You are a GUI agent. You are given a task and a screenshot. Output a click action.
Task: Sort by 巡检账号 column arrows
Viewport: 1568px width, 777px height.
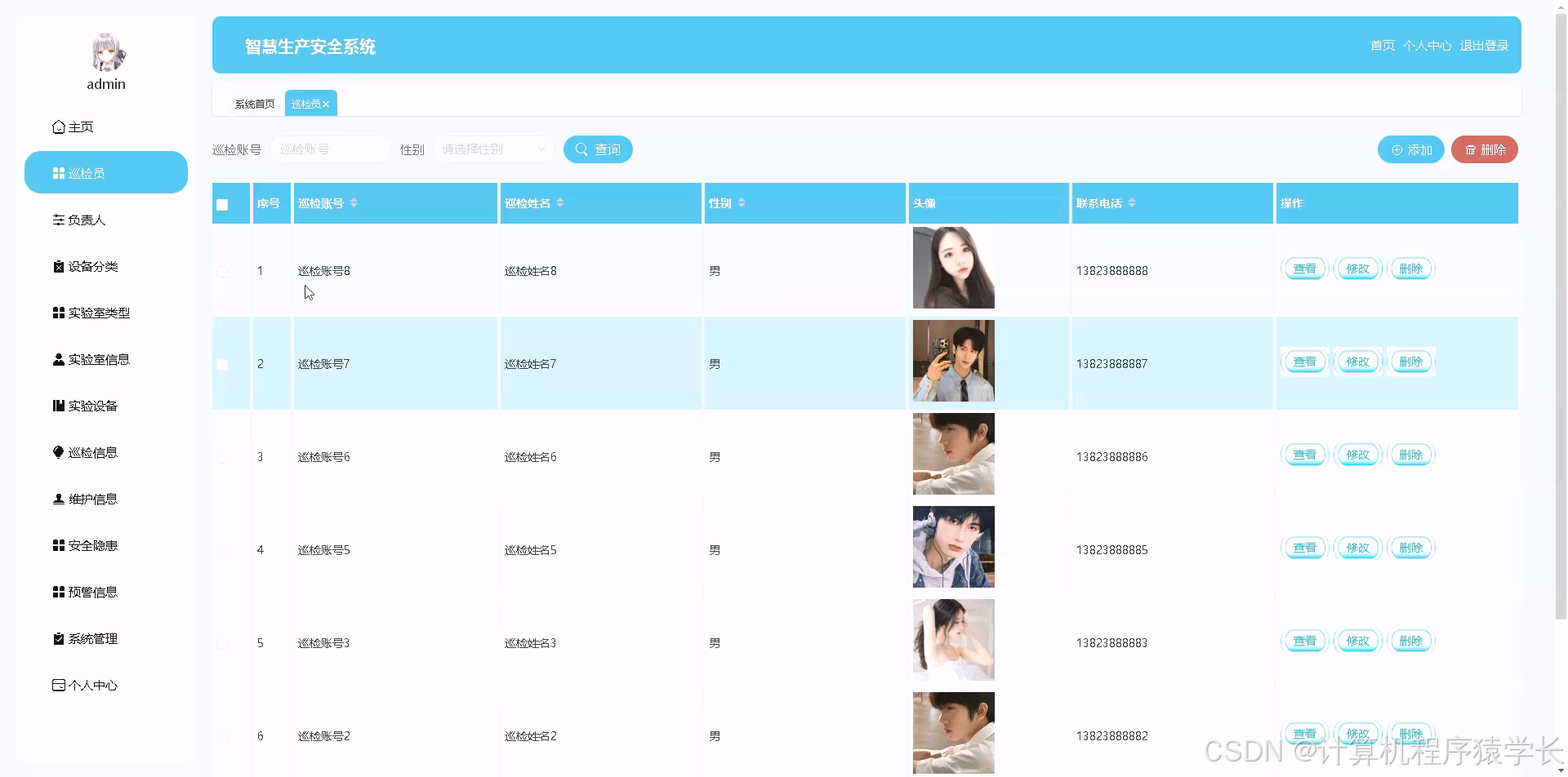pyautogui.click(x=354, y=202)
